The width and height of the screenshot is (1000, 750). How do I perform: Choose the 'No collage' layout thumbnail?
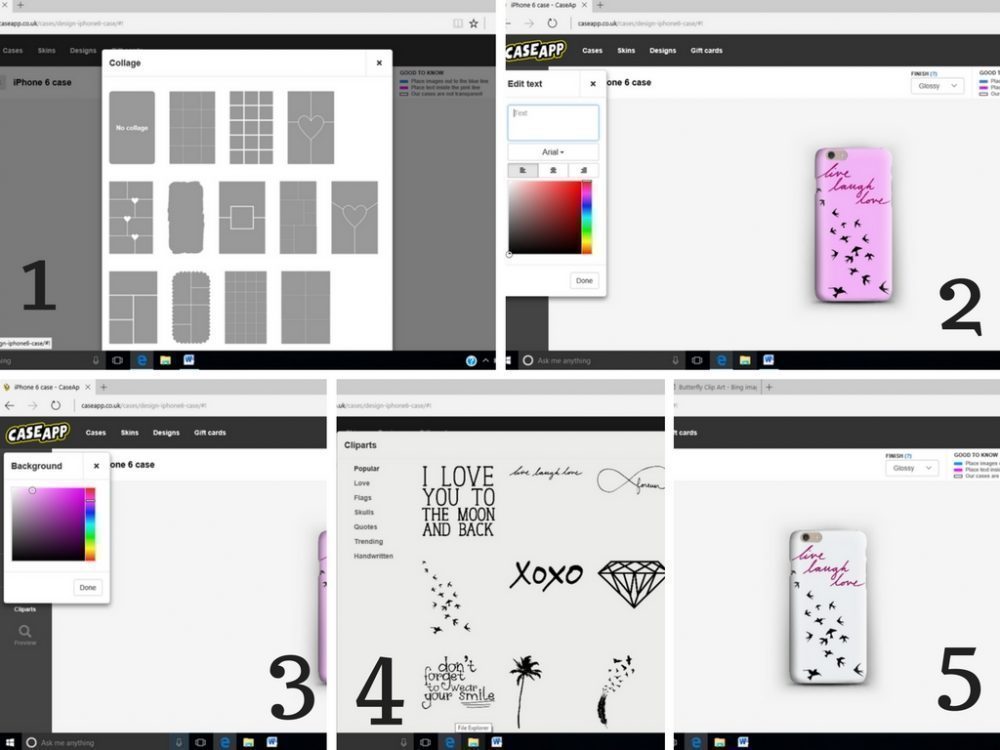pos(132,128)
